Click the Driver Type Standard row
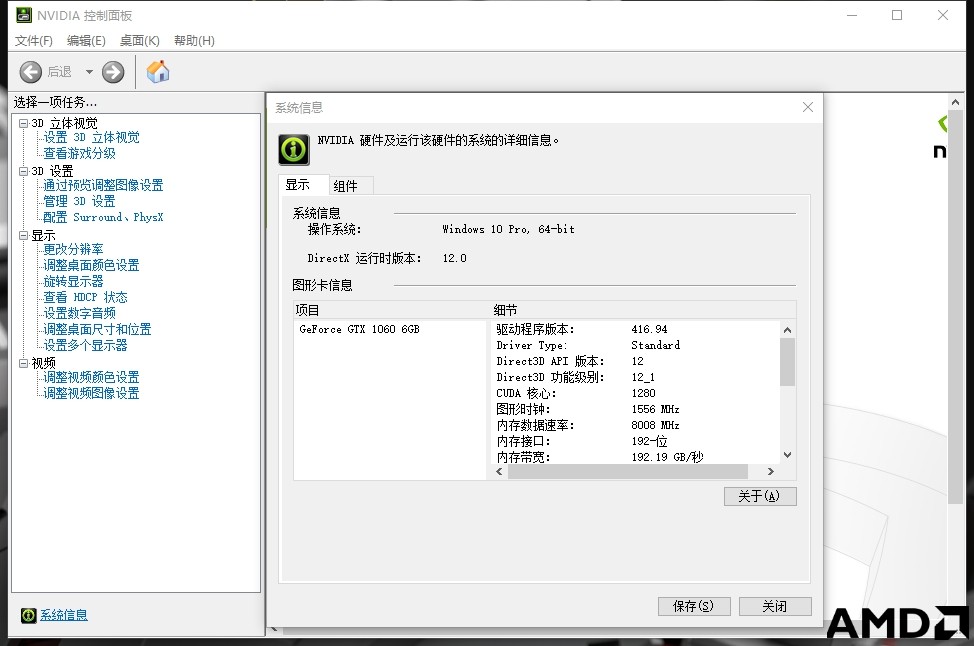 pos(637,345)
